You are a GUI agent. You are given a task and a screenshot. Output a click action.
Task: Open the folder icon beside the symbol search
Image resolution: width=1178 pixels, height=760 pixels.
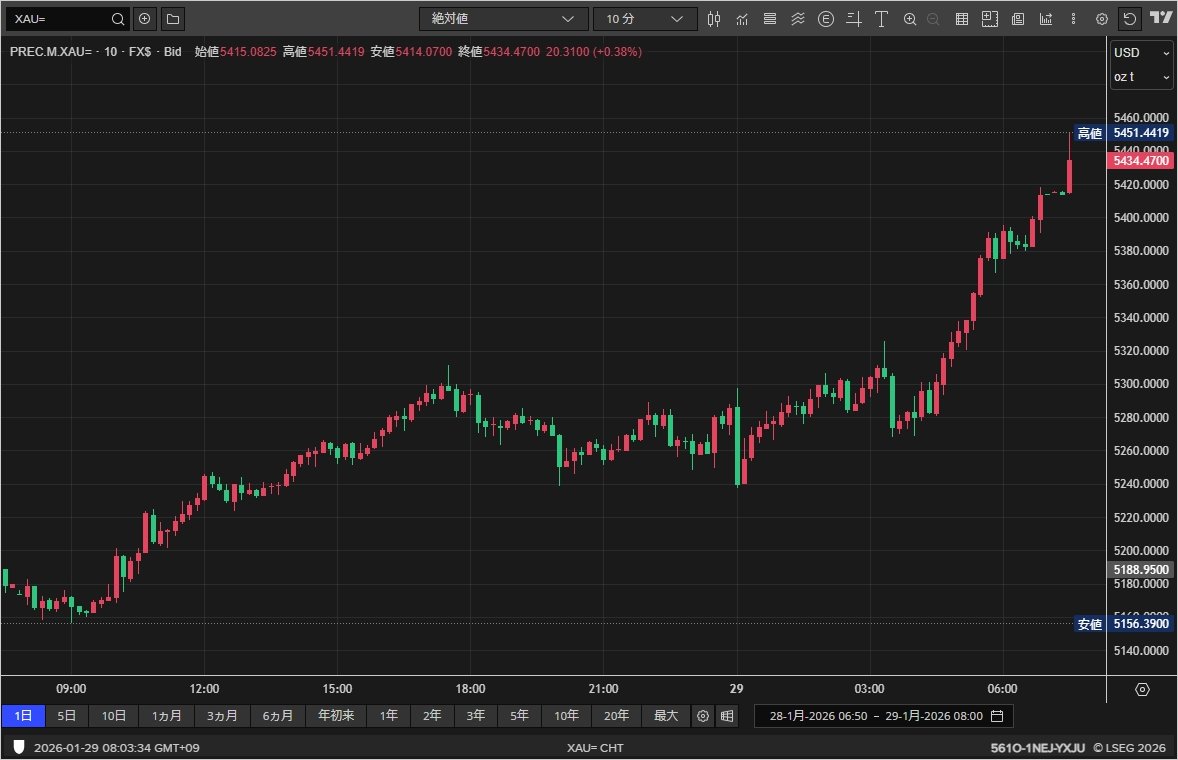coord(173,19)
